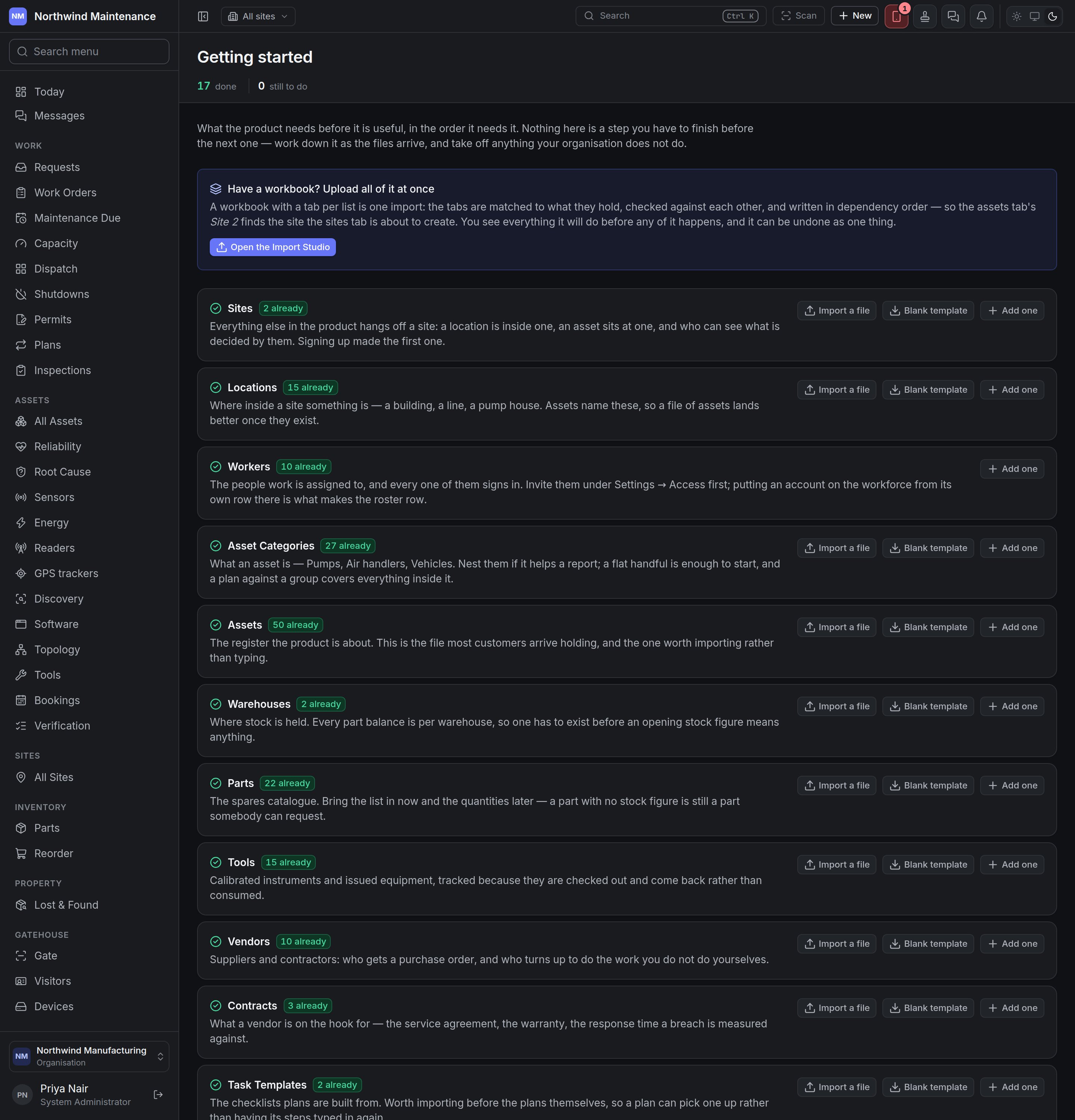
Task: Open the Import Studio
Action: [x=272, y=247]
